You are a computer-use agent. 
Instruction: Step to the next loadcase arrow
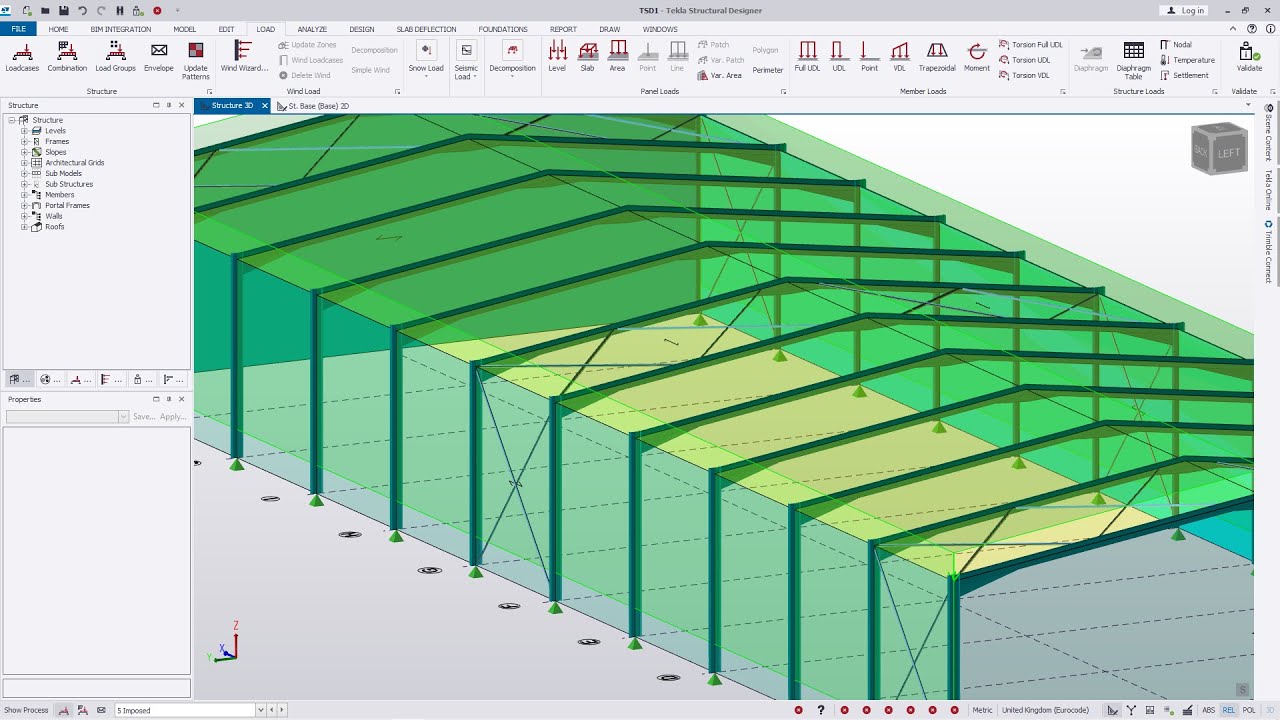point(282,710)
